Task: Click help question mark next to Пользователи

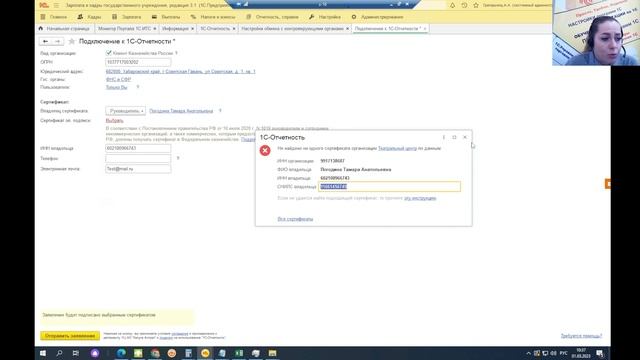Action: (138, 87)
